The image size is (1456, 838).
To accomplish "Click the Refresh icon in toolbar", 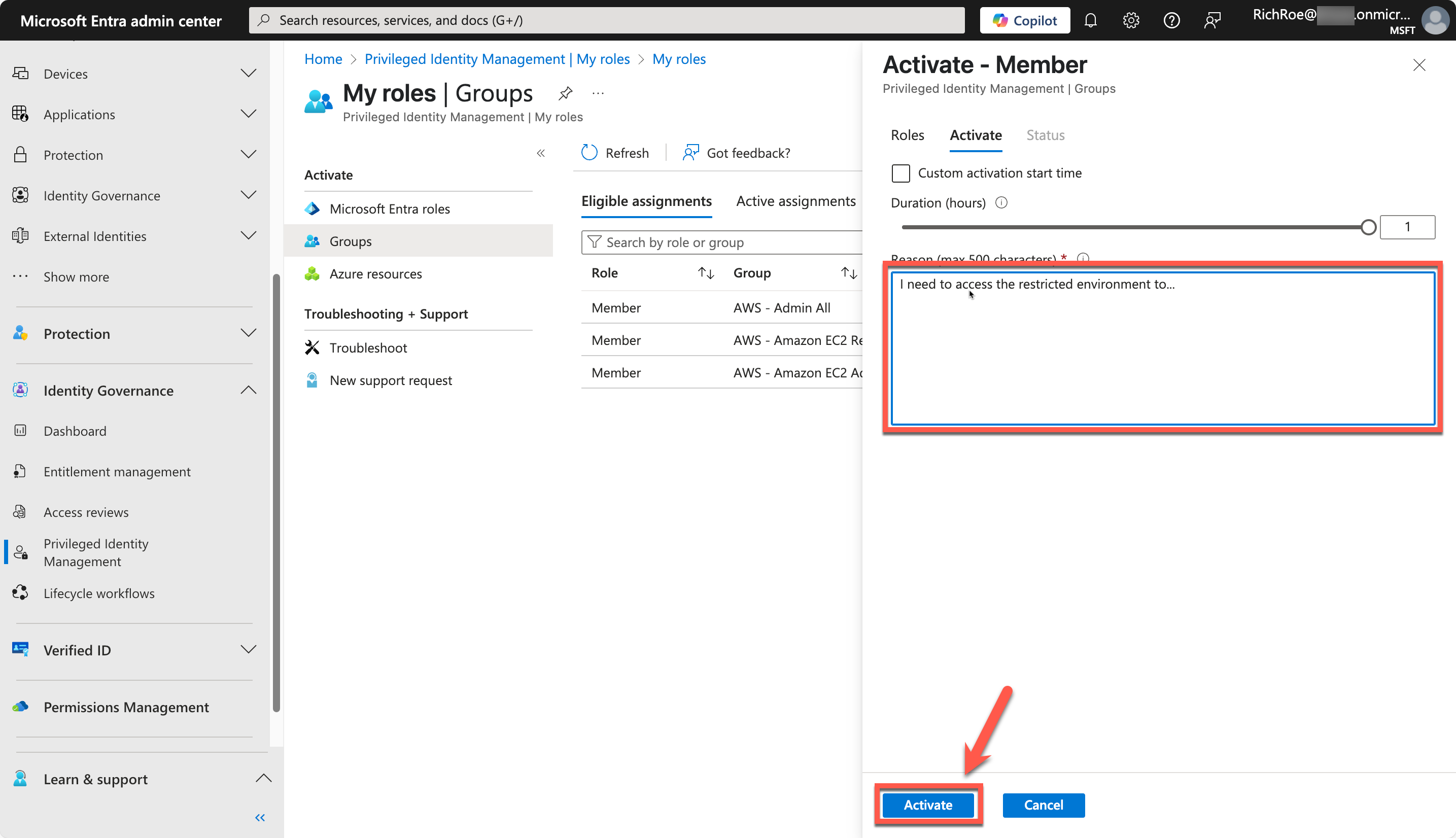I will click(x=590, y=153).
